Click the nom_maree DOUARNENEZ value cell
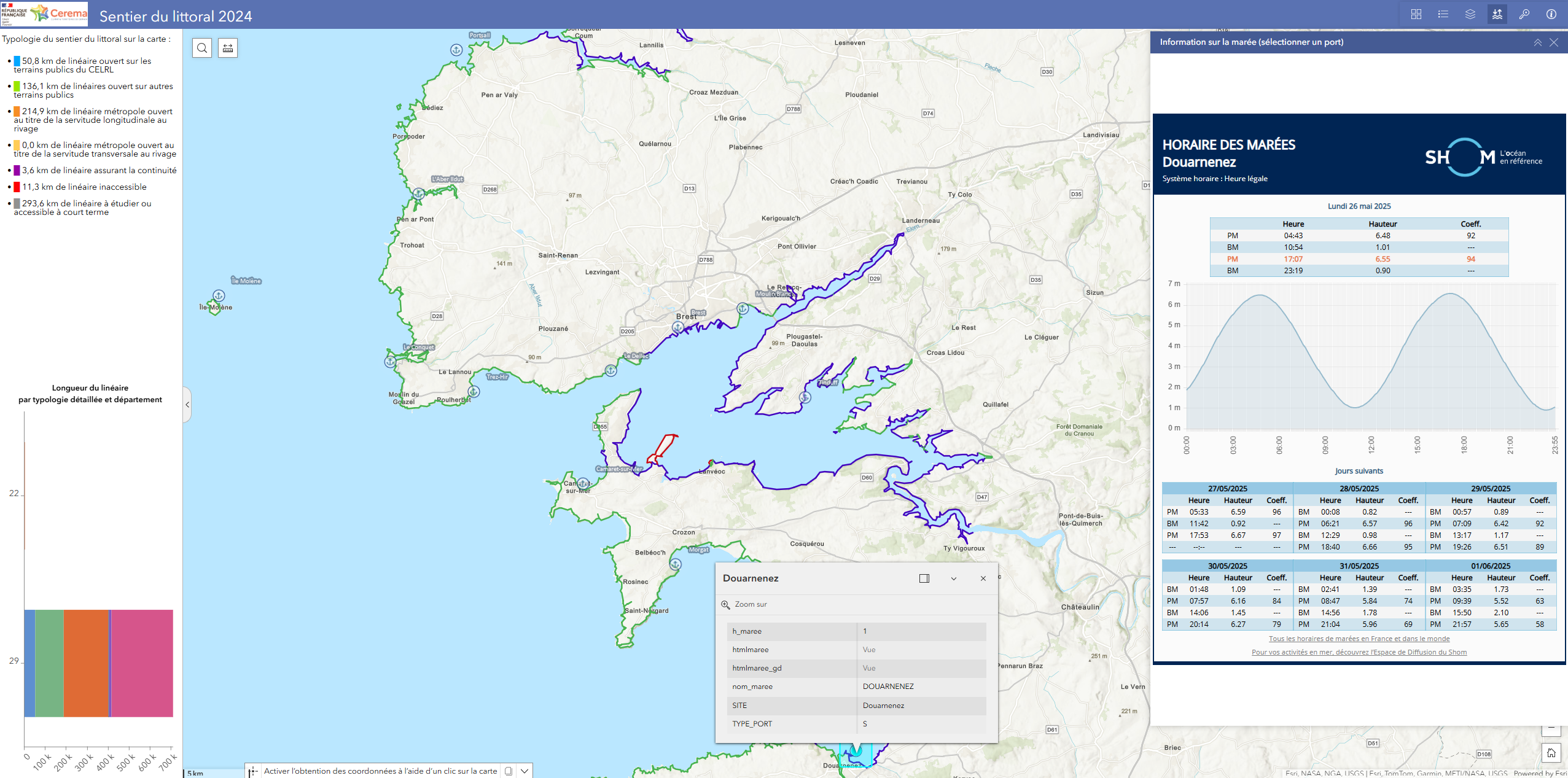The width and height of the screenshot is (1568, 778). click(921, 687)
